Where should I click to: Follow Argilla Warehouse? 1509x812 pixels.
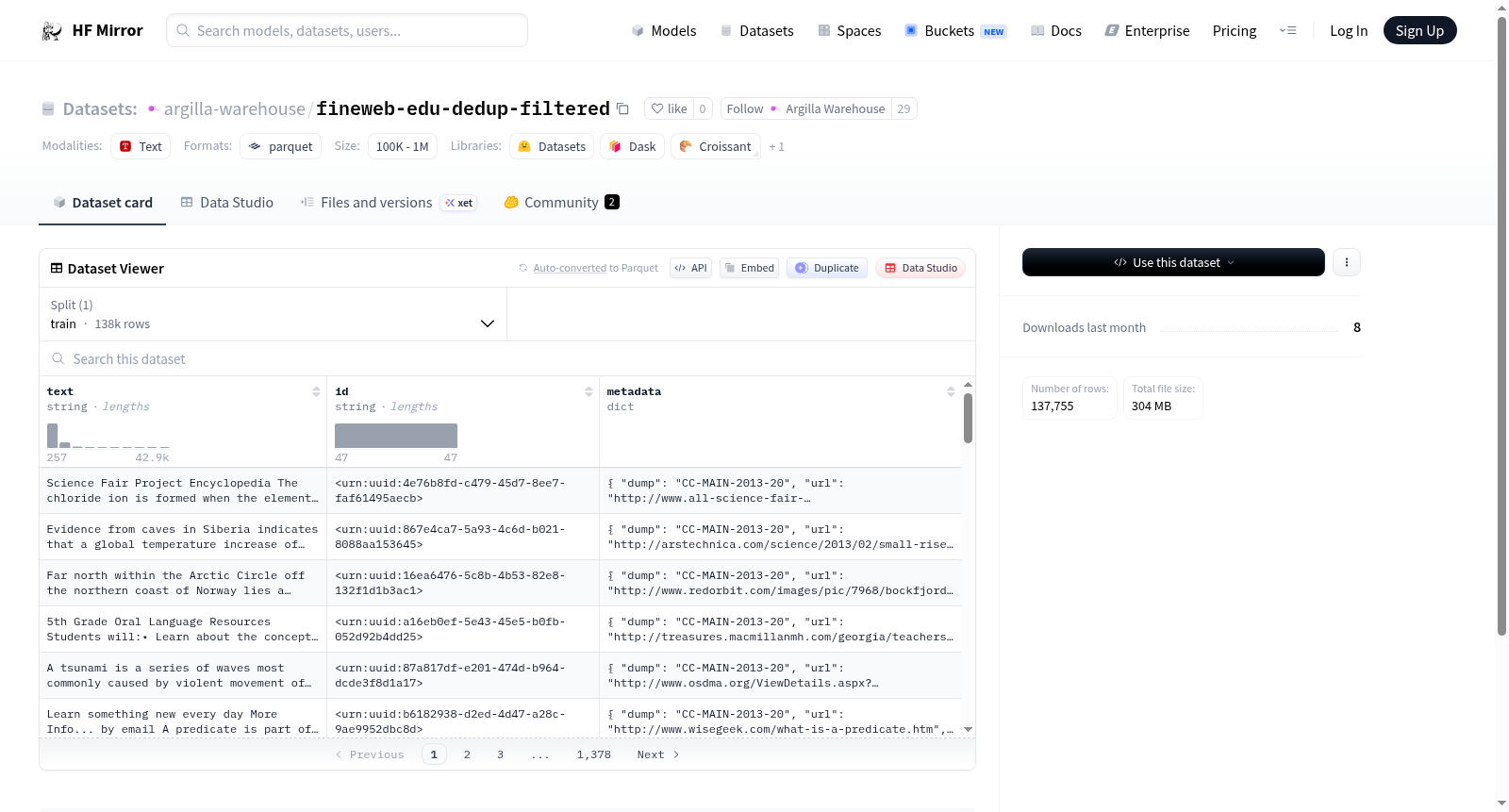(805, 108)
